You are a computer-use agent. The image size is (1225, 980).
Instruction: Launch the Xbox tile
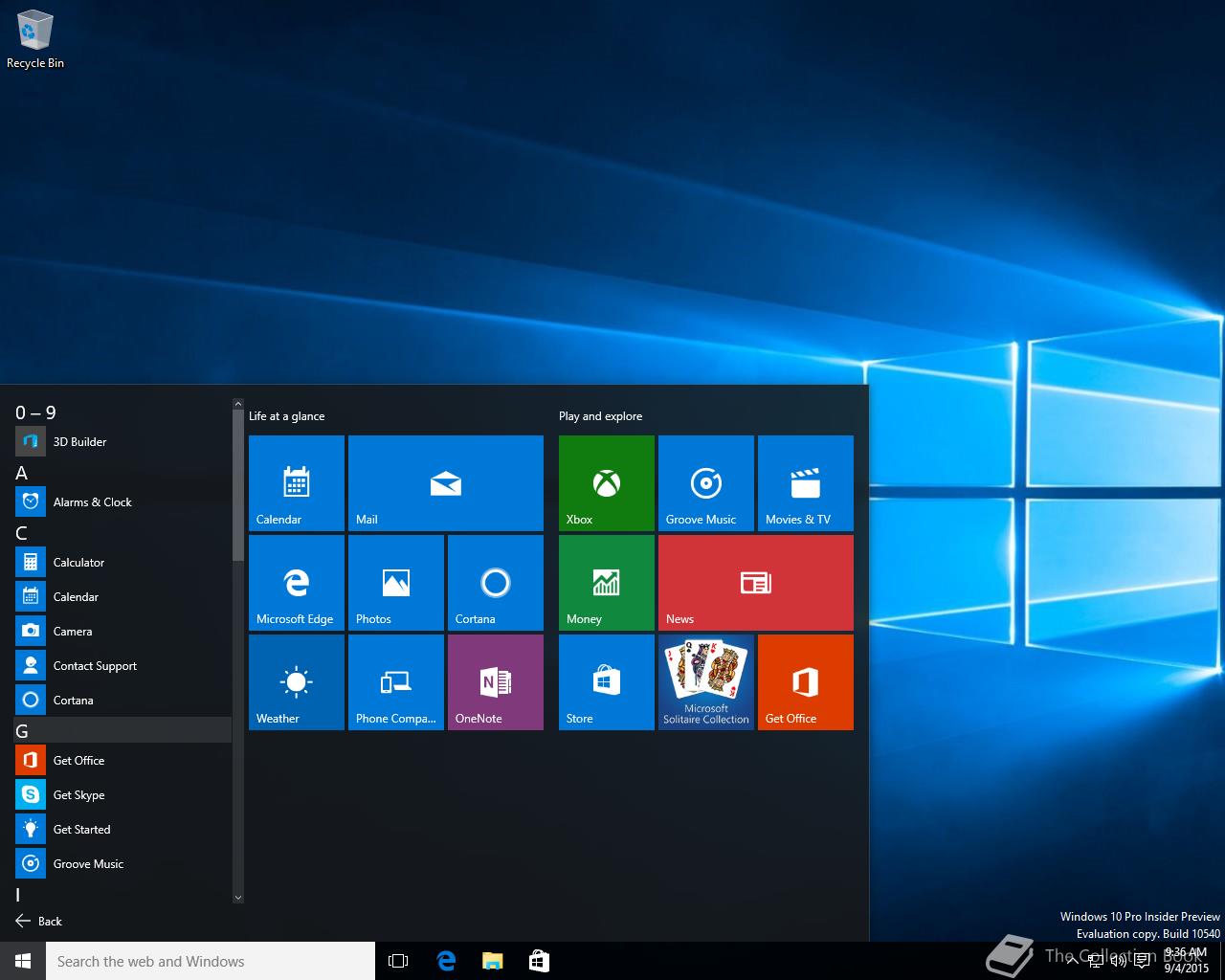click(x=607, y=483)
